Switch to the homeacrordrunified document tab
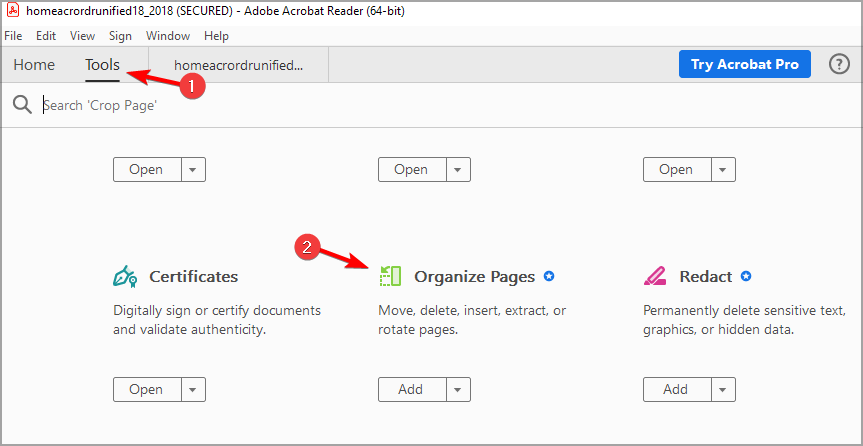 pos(238,65)
